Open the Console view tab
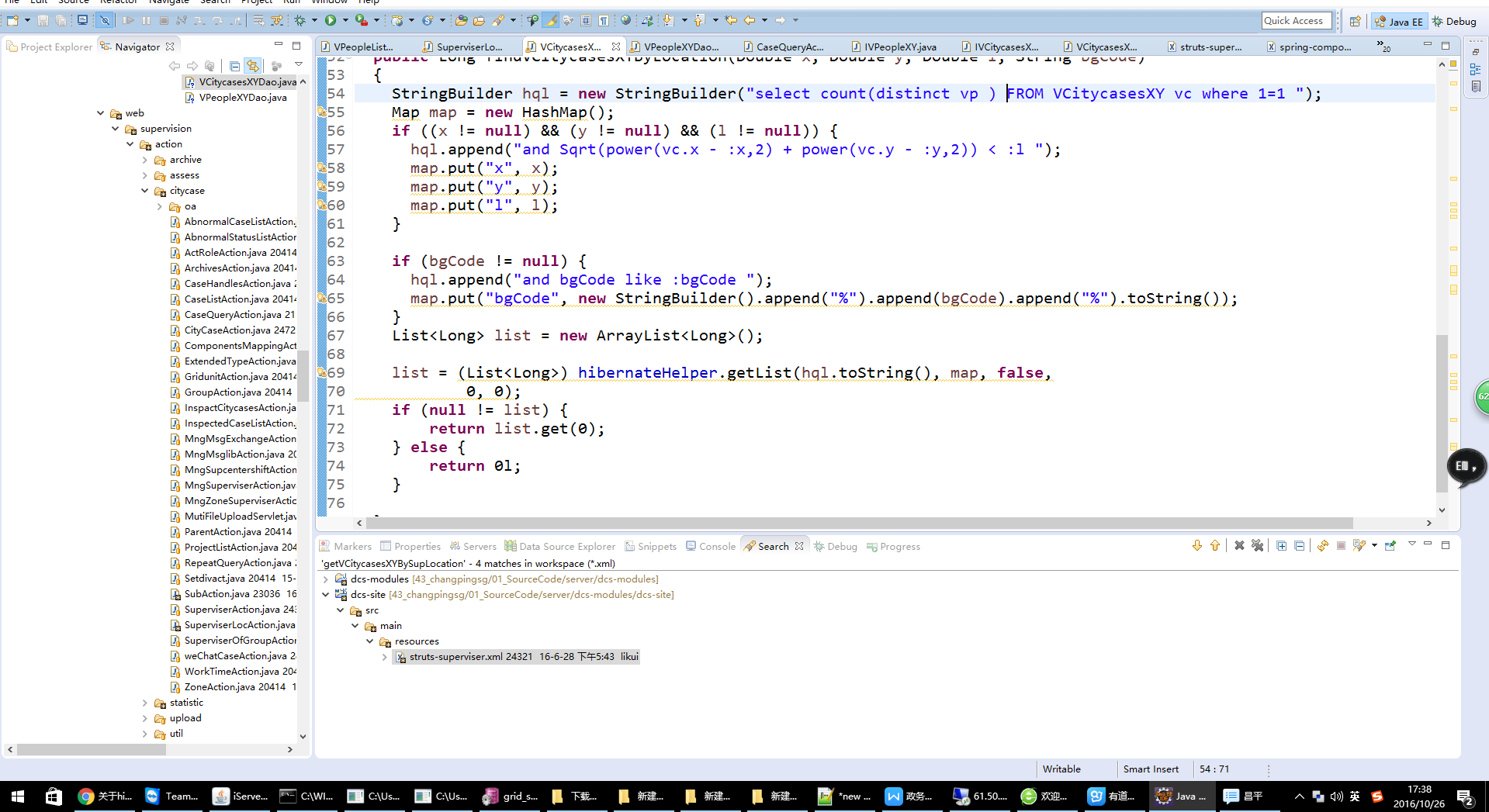This screenshot has height=812, width=1489. [x=711, y=546]
